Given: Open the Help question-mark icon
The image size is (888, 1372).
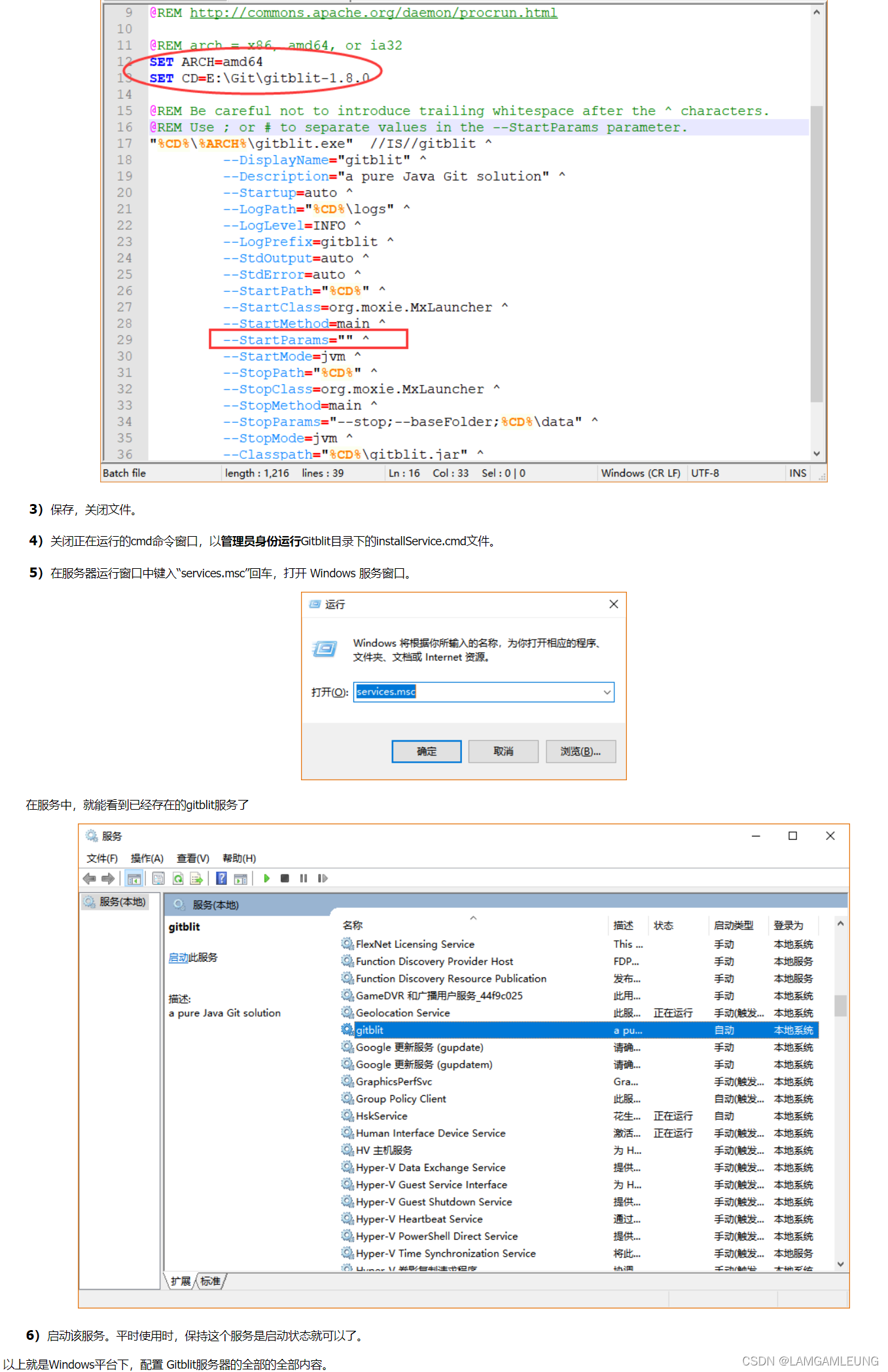Looking at the screenshot, I should pos(222,878).
